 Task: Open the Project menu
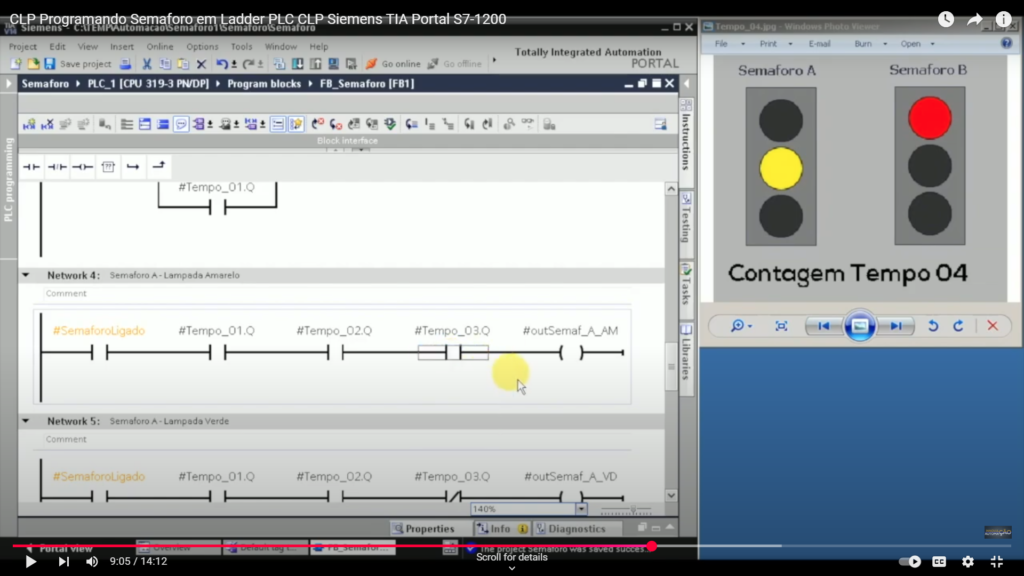pyautogui.click(x=23, y=47)
